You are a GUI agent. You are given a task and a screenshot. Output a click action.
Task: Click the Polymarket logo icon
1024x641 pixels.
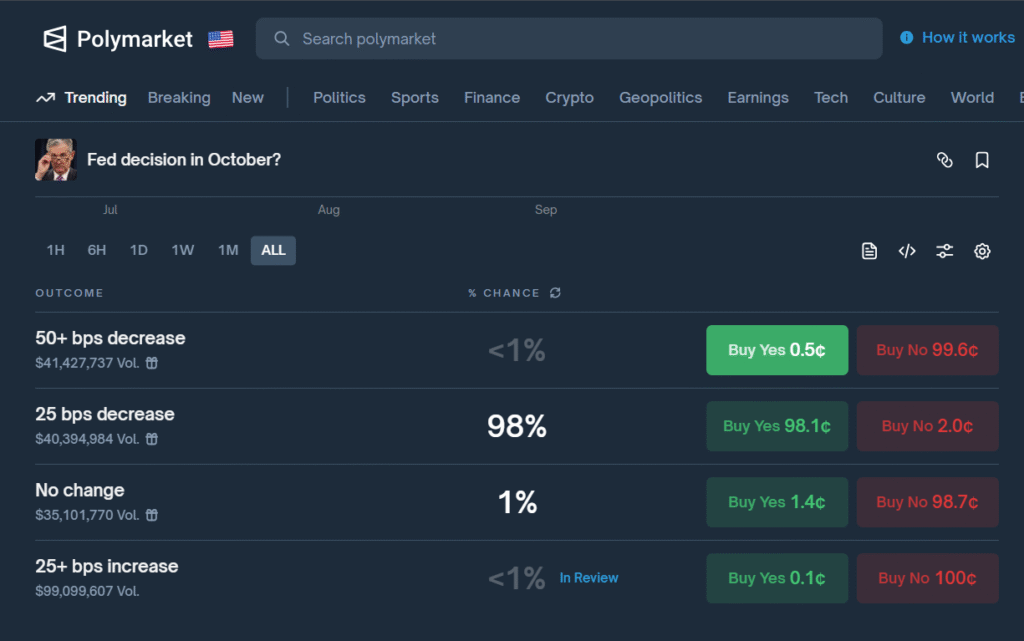click(55, 39)
